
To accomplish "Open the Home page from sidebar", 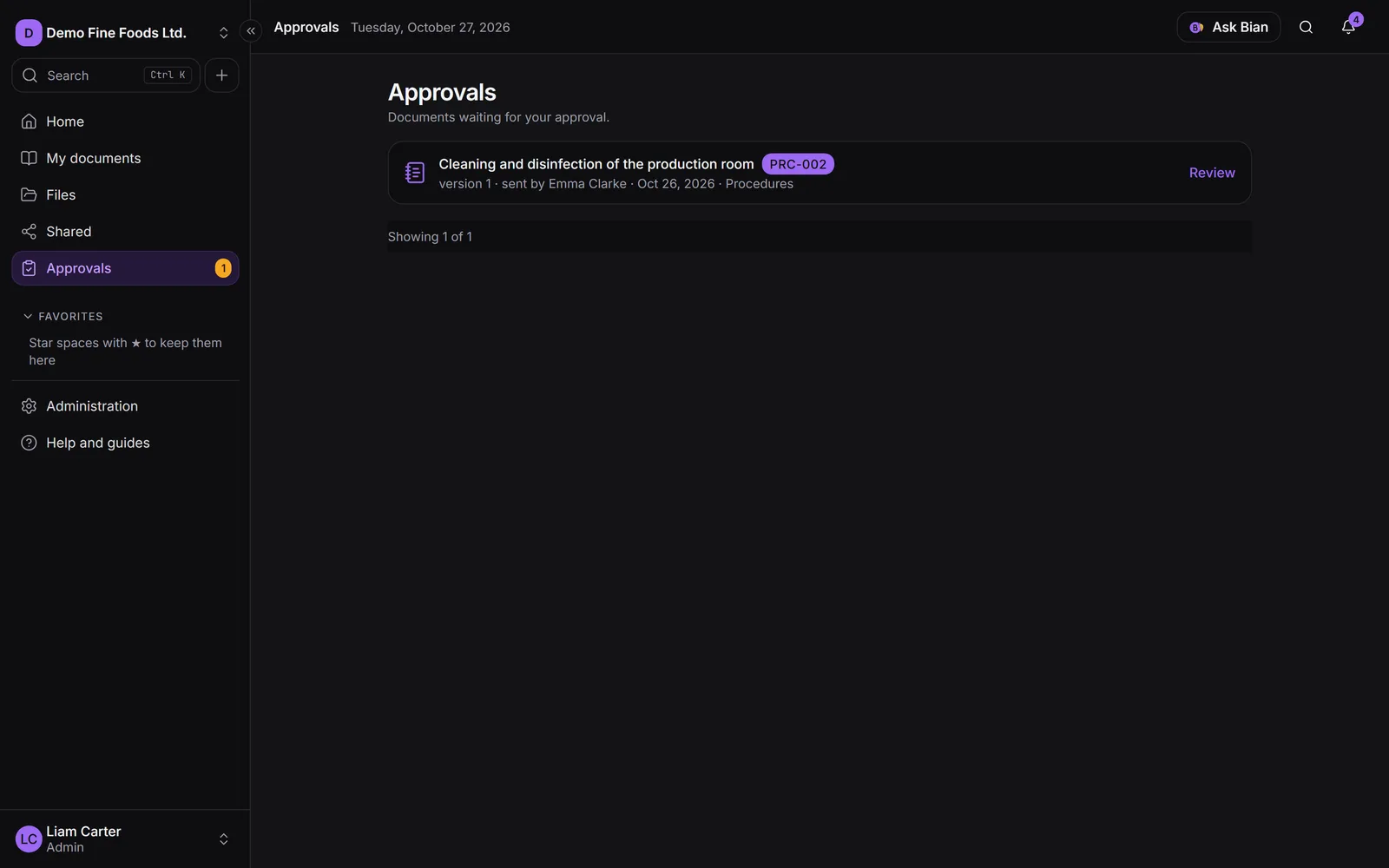I will pyautogui.click(x=125, y=122).
